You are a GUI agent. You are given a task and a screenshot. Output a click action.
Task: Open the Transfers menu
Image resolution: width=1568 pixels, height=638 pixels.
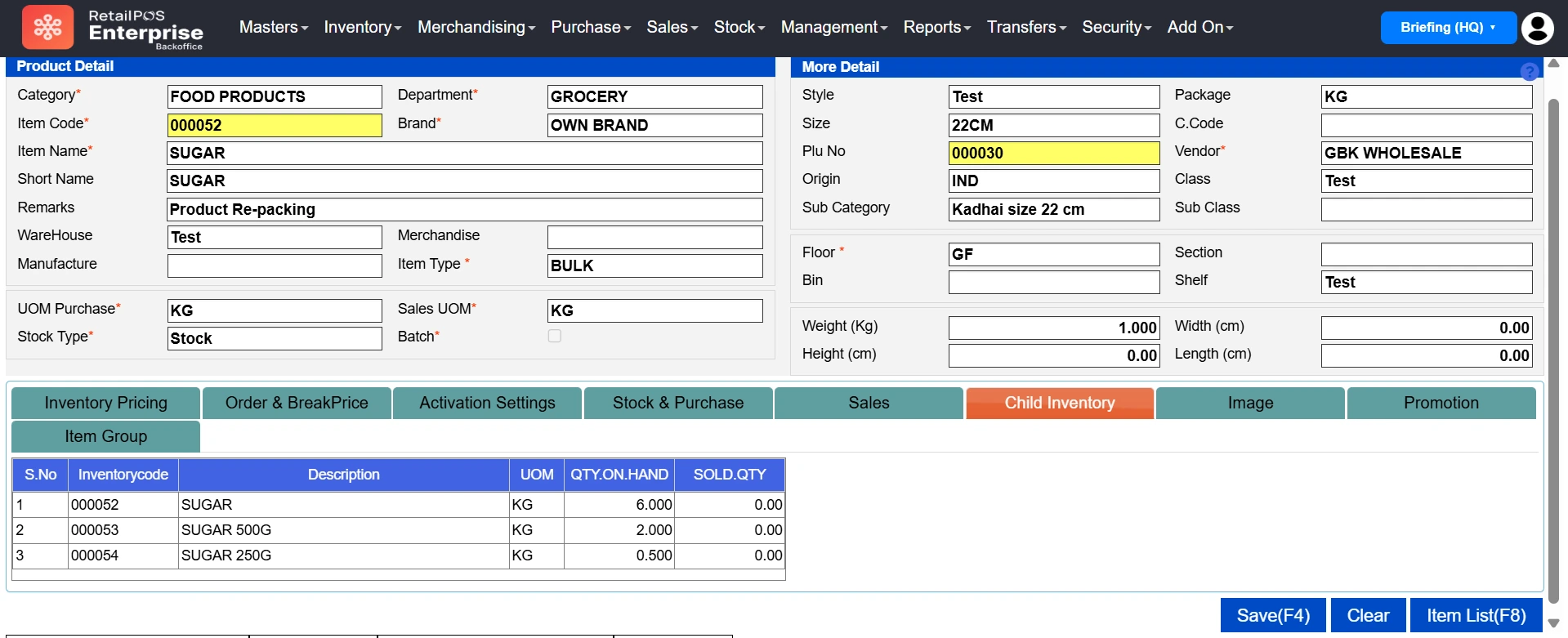pyautogui.click(x=1026, y=28)
